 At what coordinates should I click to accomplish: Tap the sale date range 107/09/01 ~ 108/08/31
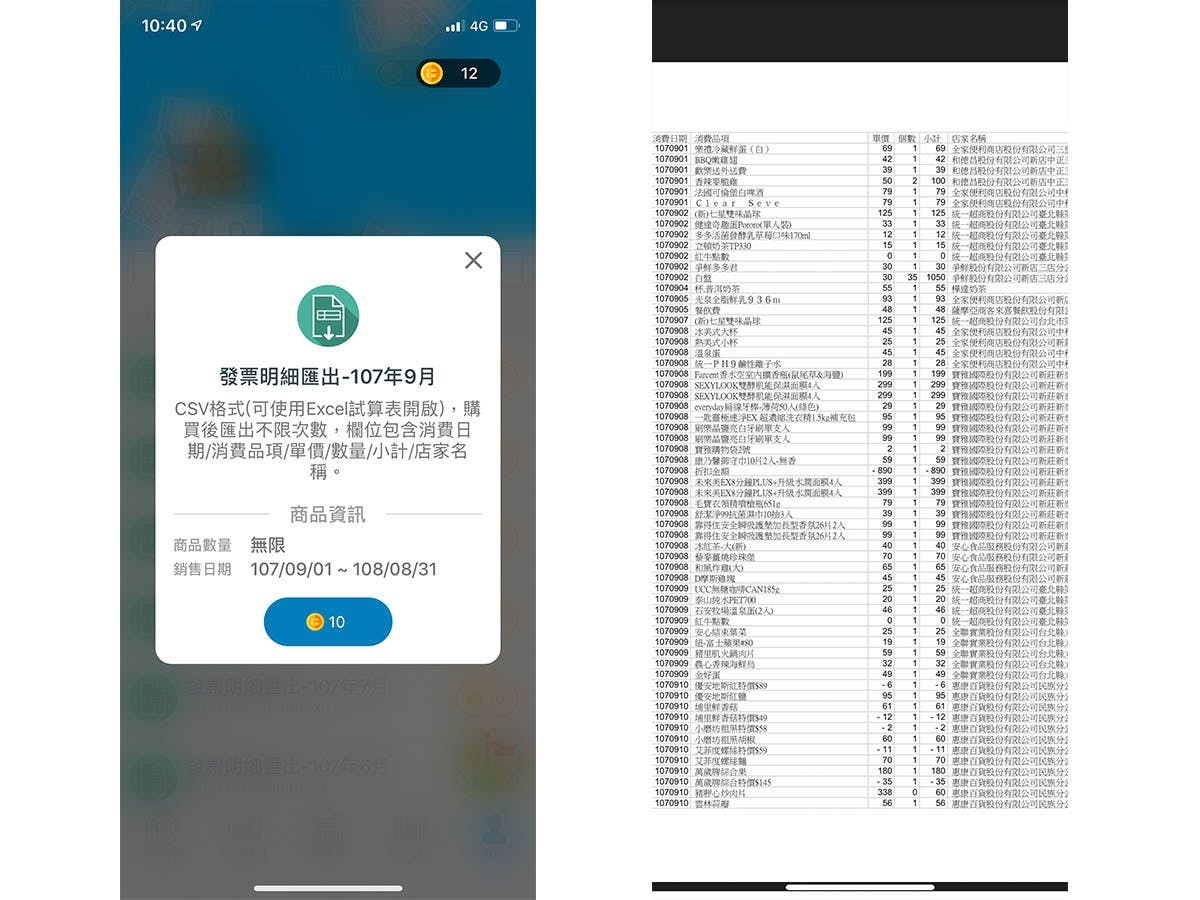pyautogui.click(x=343, y=569)
